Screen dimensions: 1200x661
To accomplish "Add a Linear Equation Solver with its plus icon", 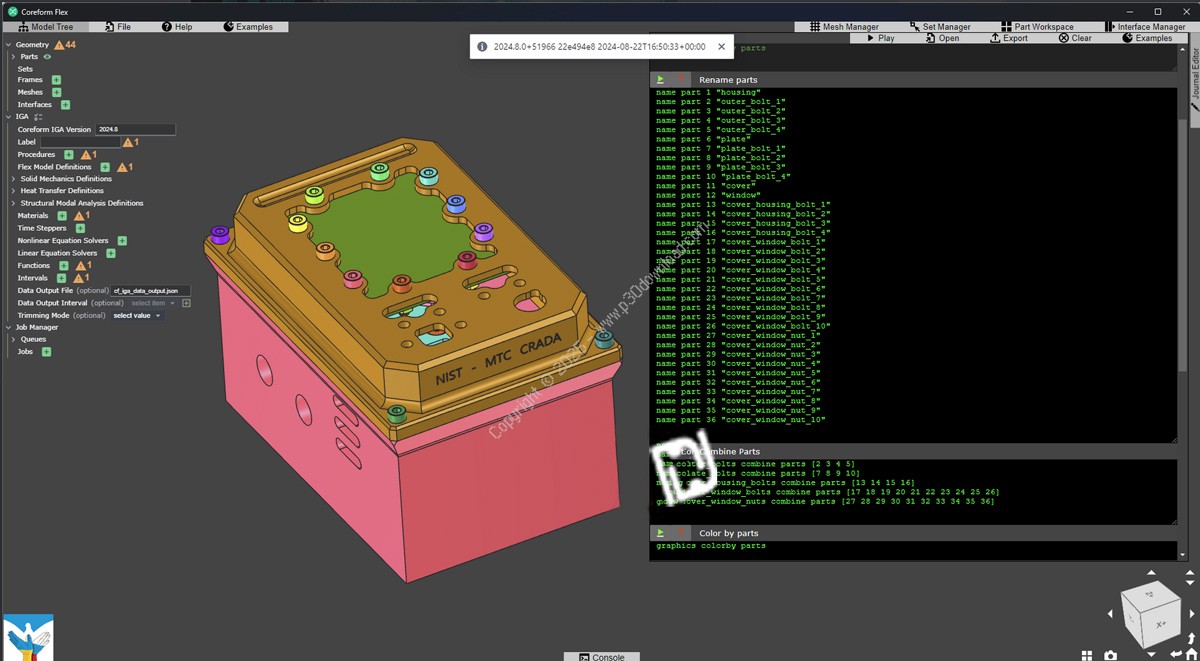I will (x=110, y=253).
